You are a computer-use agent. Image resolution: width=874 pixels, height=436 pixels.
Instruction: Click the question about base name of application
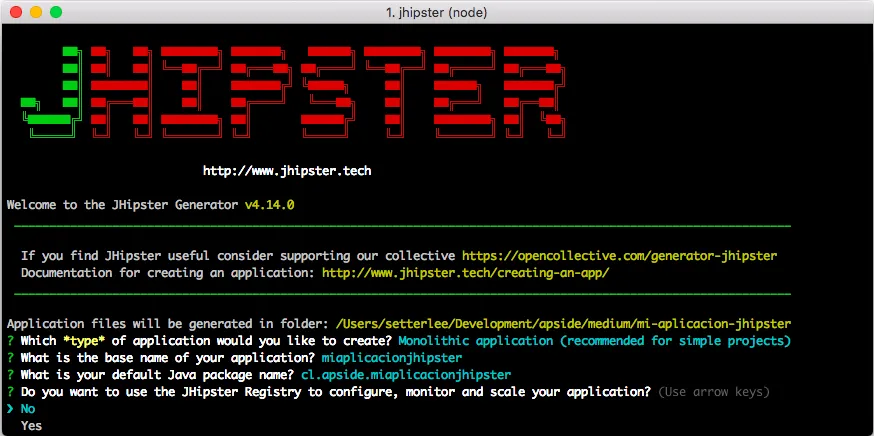tap(168, 357)
